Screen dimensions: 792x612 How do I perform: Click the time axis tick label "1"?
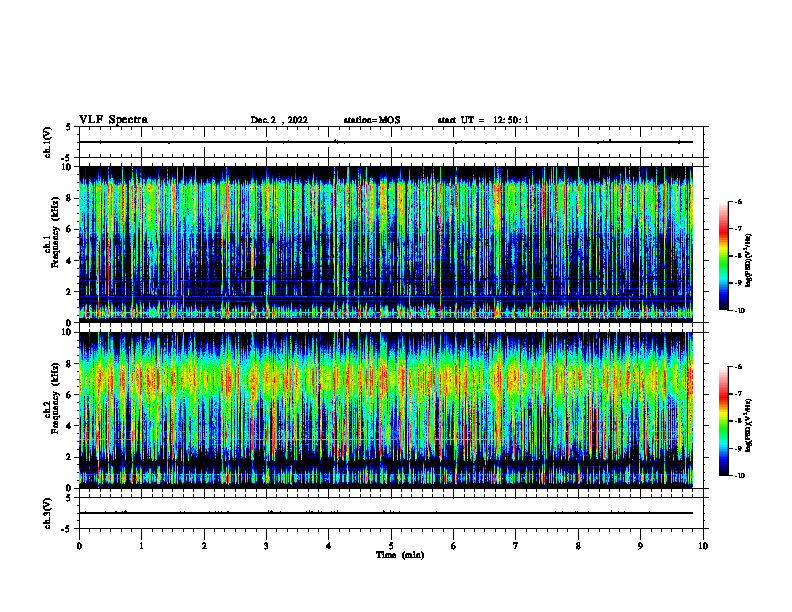pyautogui.click(x=141, y=546)
